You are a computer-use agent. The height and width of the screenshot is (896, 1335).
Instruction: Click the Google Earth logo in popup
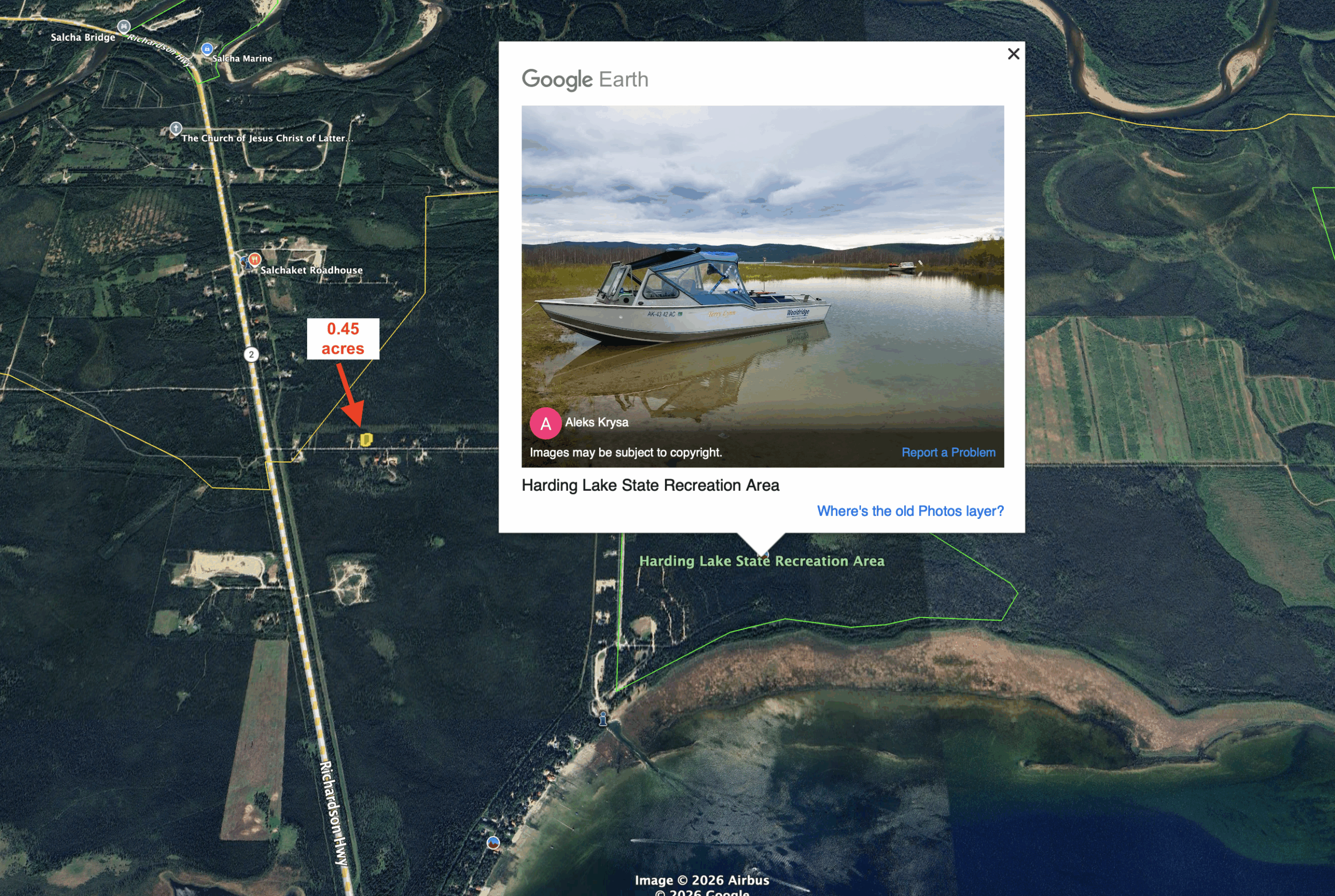585,79
